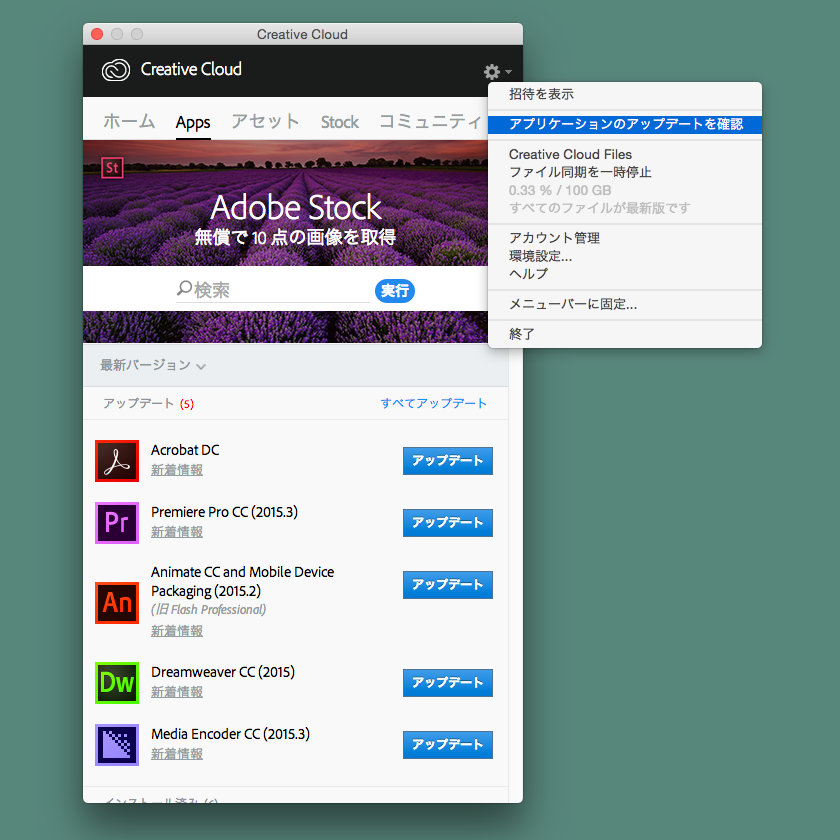Choose 招待を表示 from the menu
Viewport: 840px width, 840px height.
click(x=625, y=94)
